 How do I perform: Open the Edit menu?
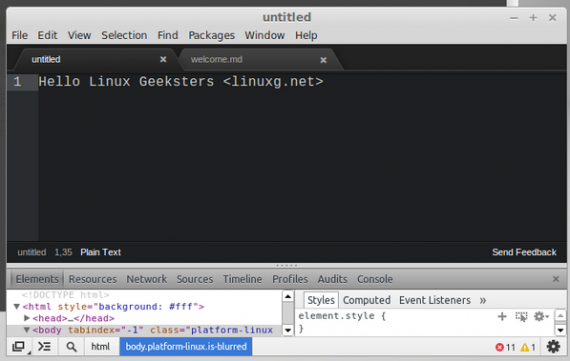click(x=47, y=35)
